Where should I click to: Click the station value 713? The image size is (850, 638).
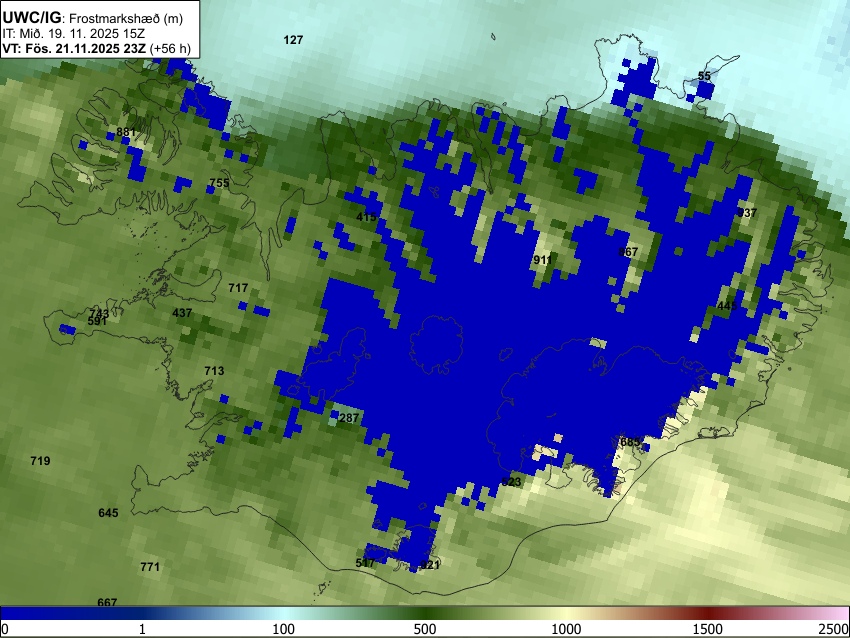click(214, 371)
